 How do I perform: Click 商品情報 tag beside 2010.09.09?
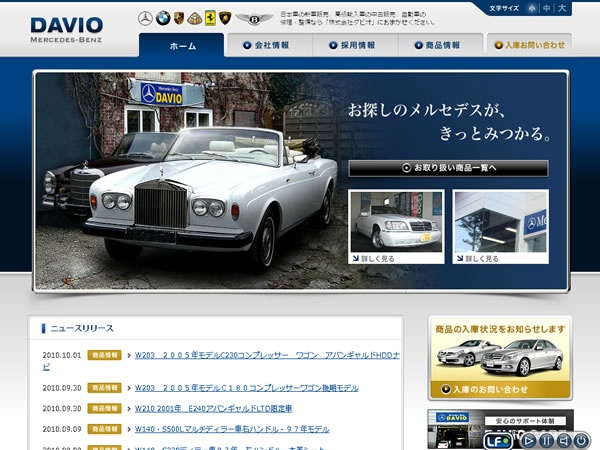coord(104,429)
